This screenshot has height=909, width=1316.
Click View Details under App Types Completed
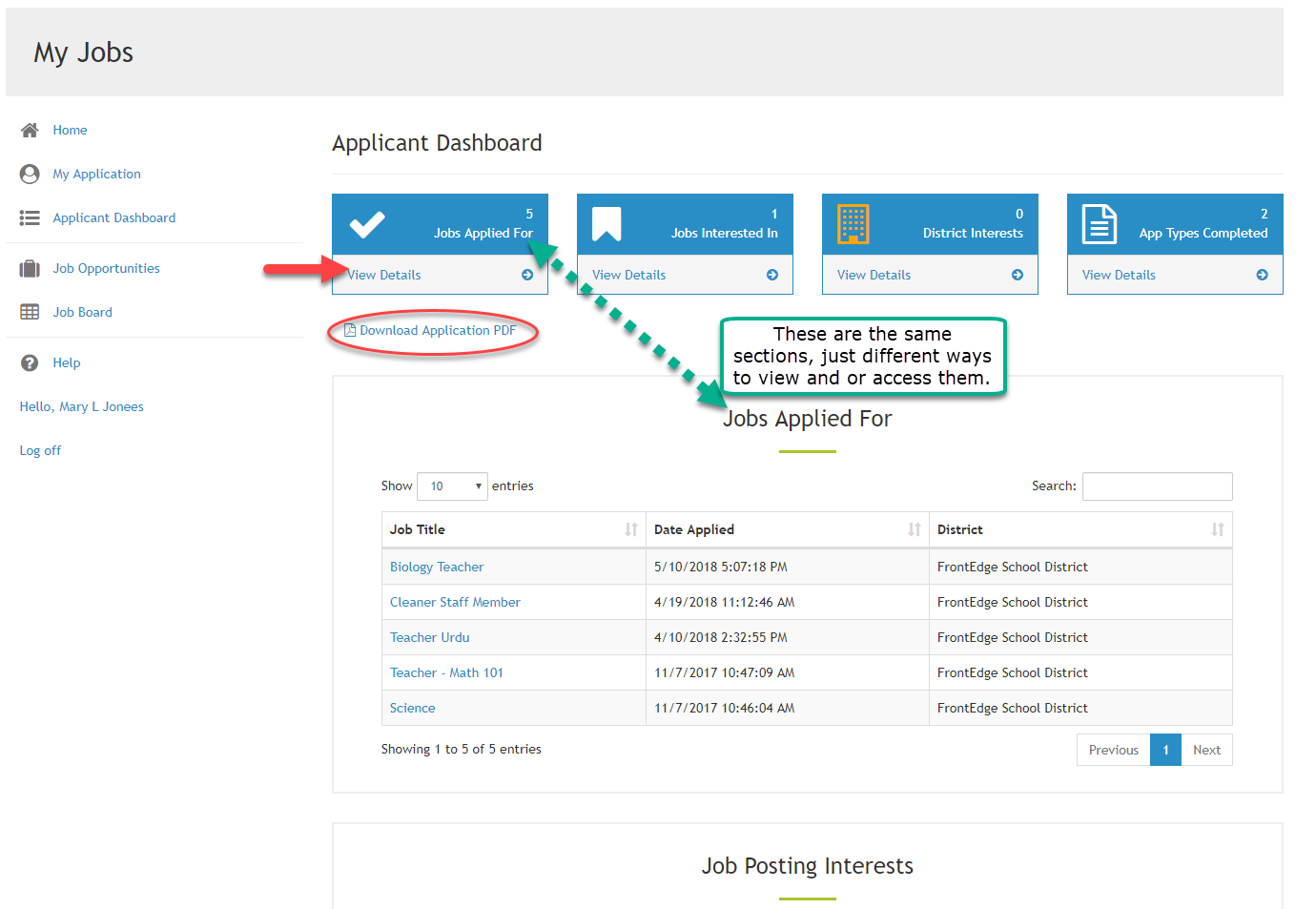pos(1118,275)
